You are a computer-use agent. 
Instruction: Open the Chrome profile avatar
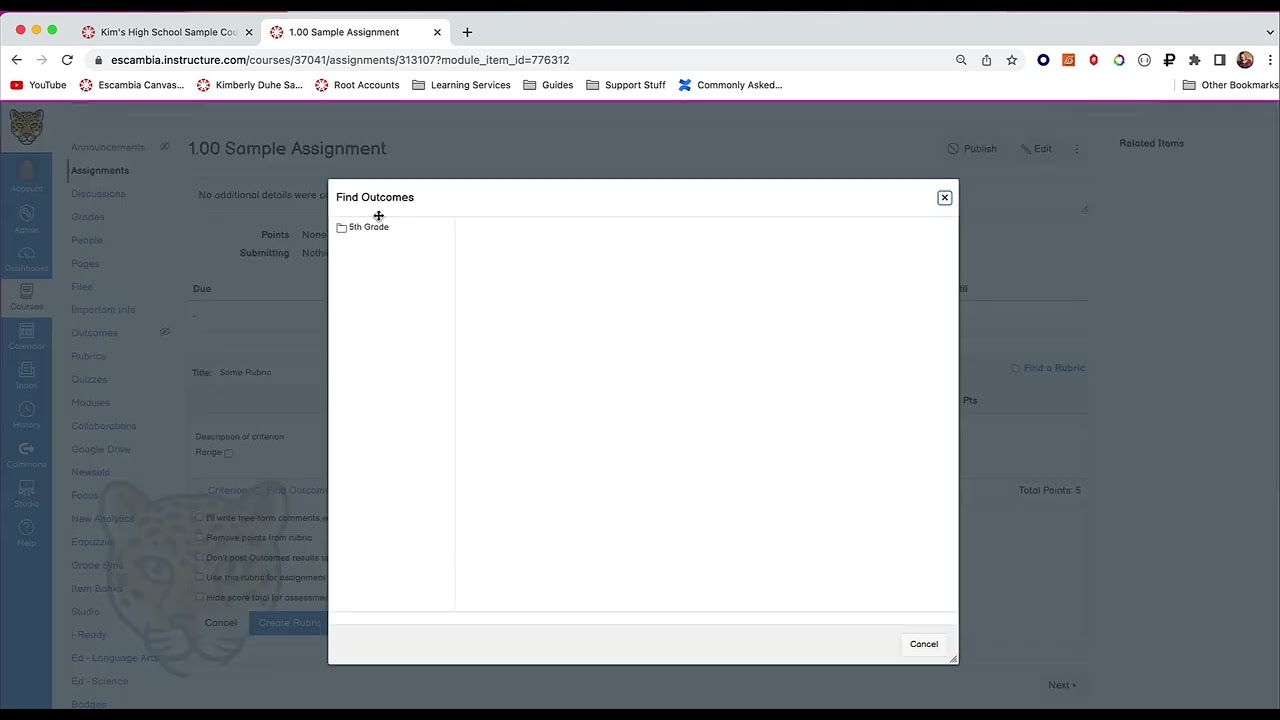1245,60
